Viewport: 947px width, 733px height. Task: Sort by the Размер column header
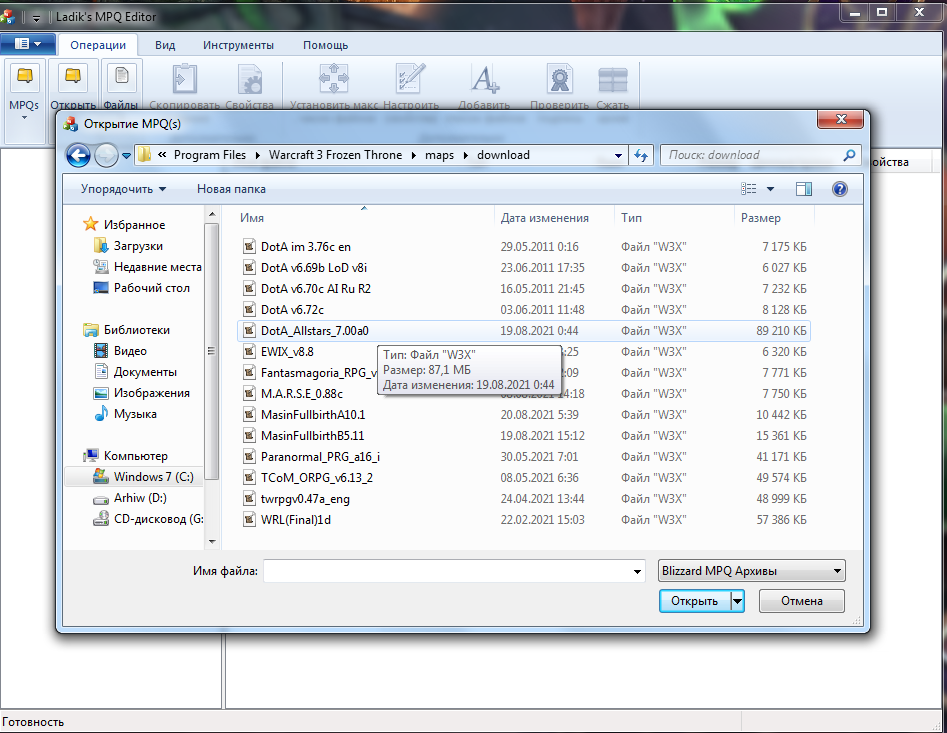774,218
